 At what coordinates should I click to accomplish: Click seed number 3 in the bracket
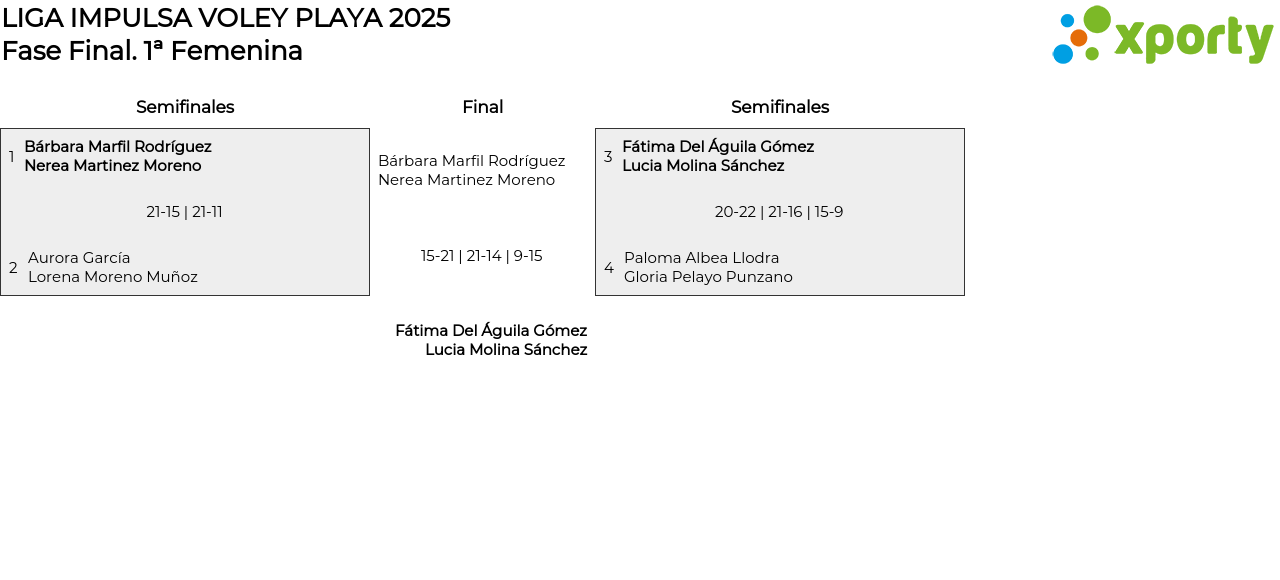click(x=608, y=157)
